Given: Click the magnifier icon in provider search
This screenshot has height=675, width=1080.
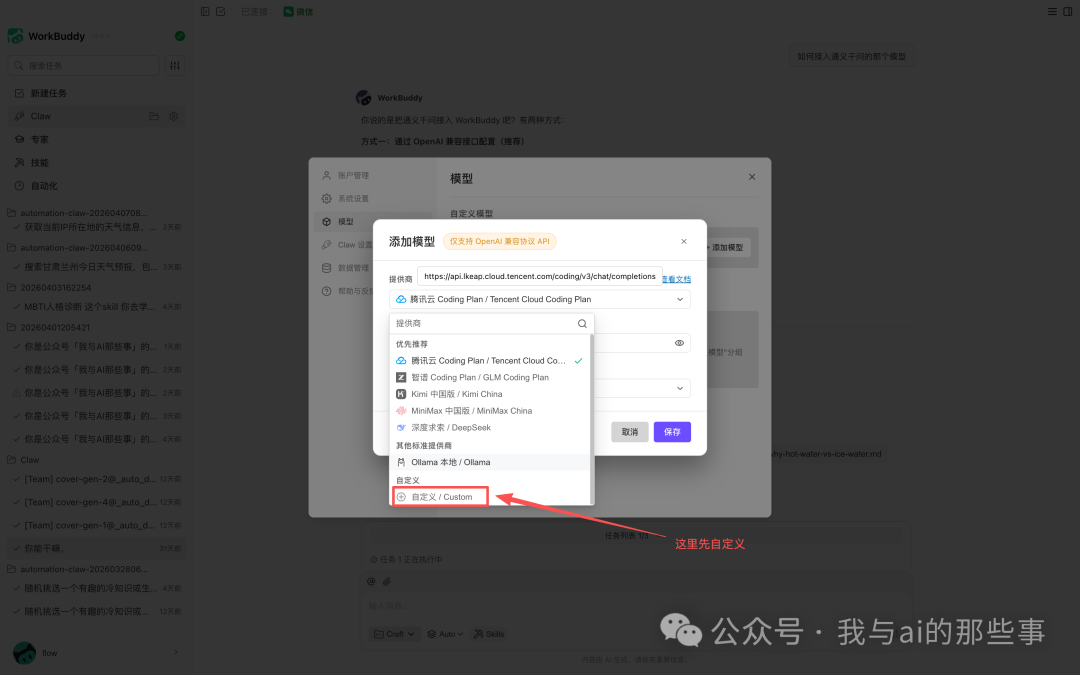Looking at the screenshot, I should [x=582, y=324].
